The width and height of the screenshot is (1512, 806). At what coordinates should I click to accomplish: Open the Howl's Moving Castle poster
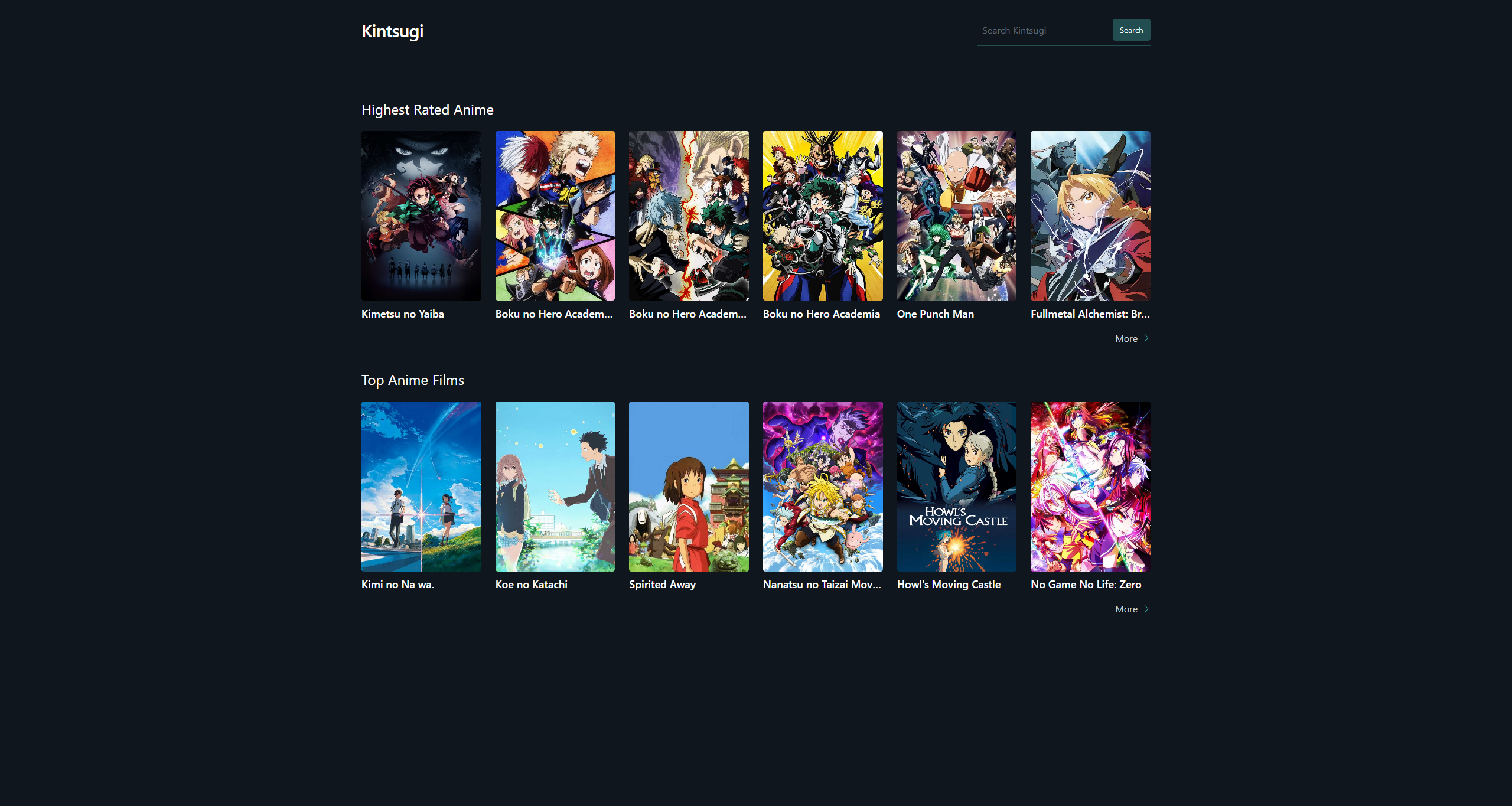(x=956, y=486)
